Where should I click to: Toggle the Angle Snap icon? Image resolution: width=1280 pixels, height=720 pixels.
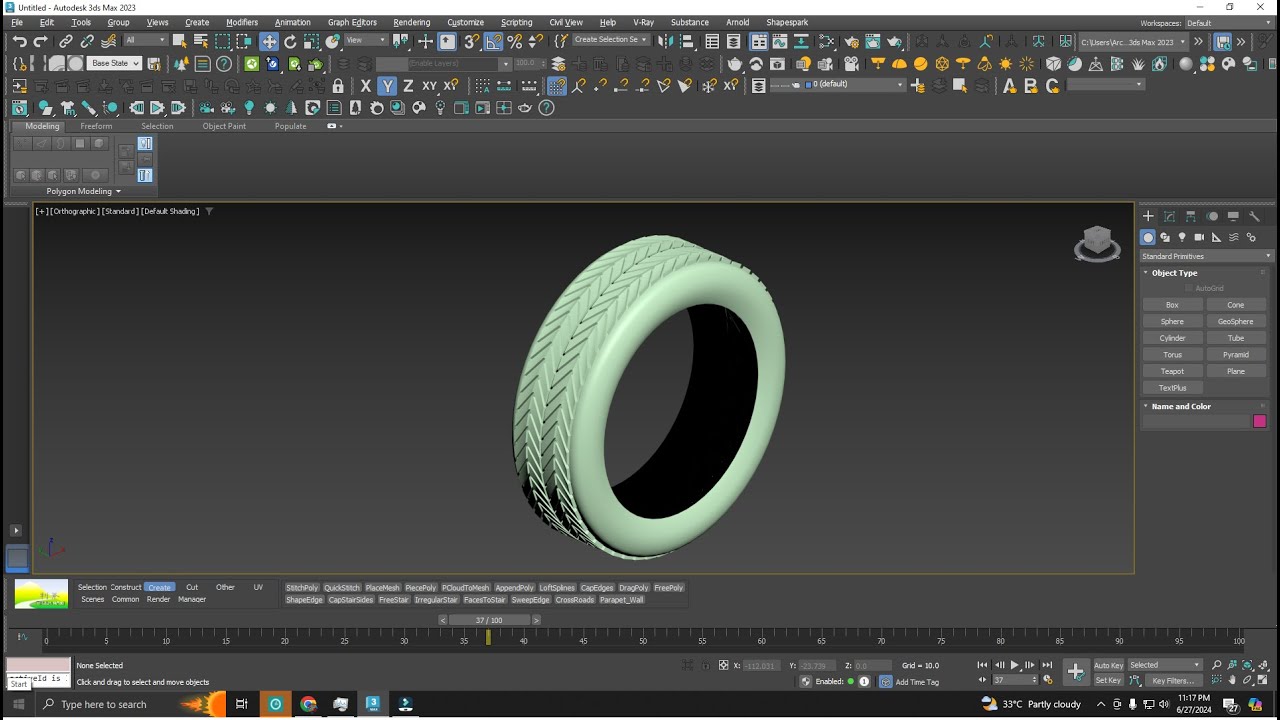[493, 41]
